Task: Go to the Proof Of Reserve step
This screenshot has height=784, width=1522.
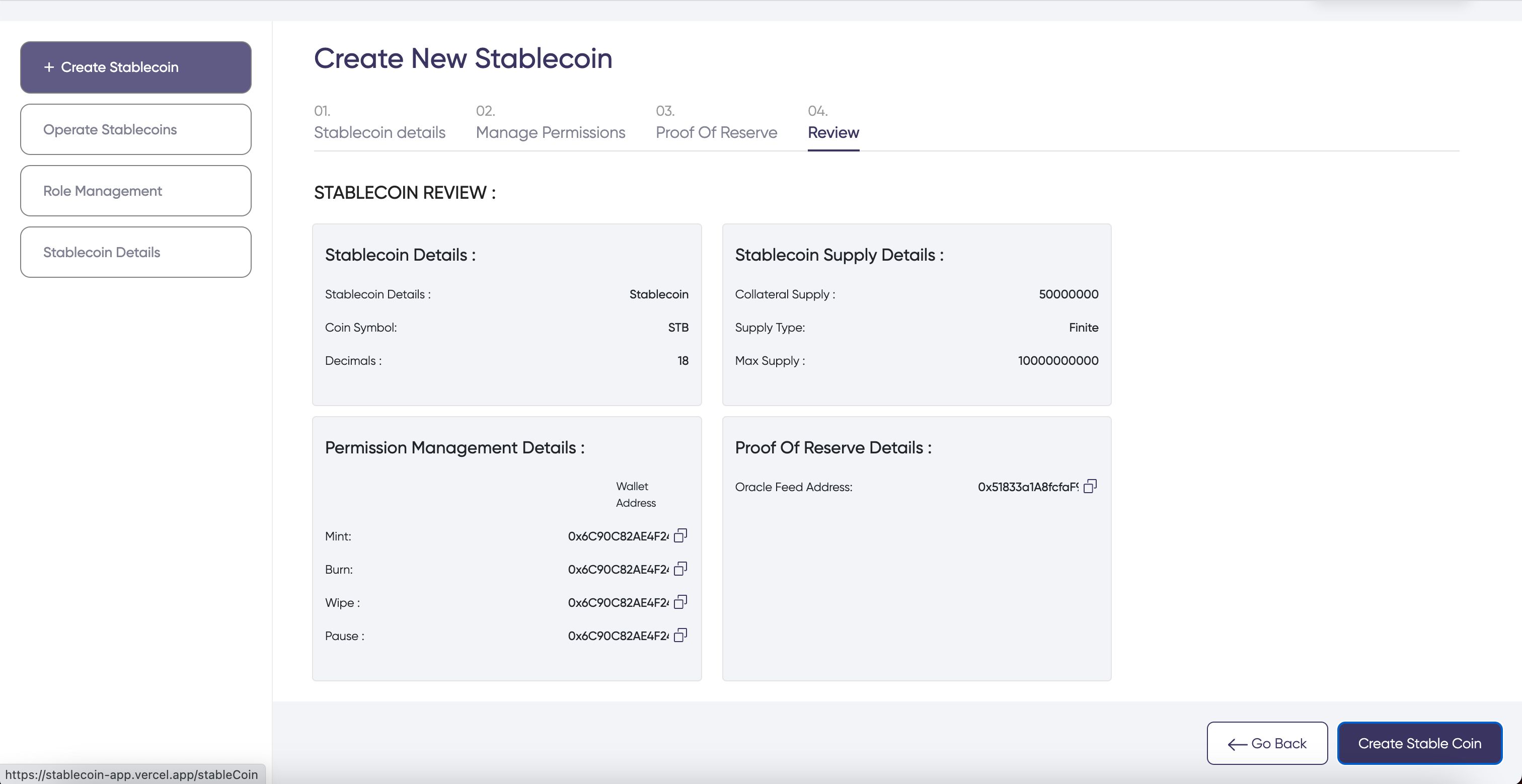Action: pos(716,122)
